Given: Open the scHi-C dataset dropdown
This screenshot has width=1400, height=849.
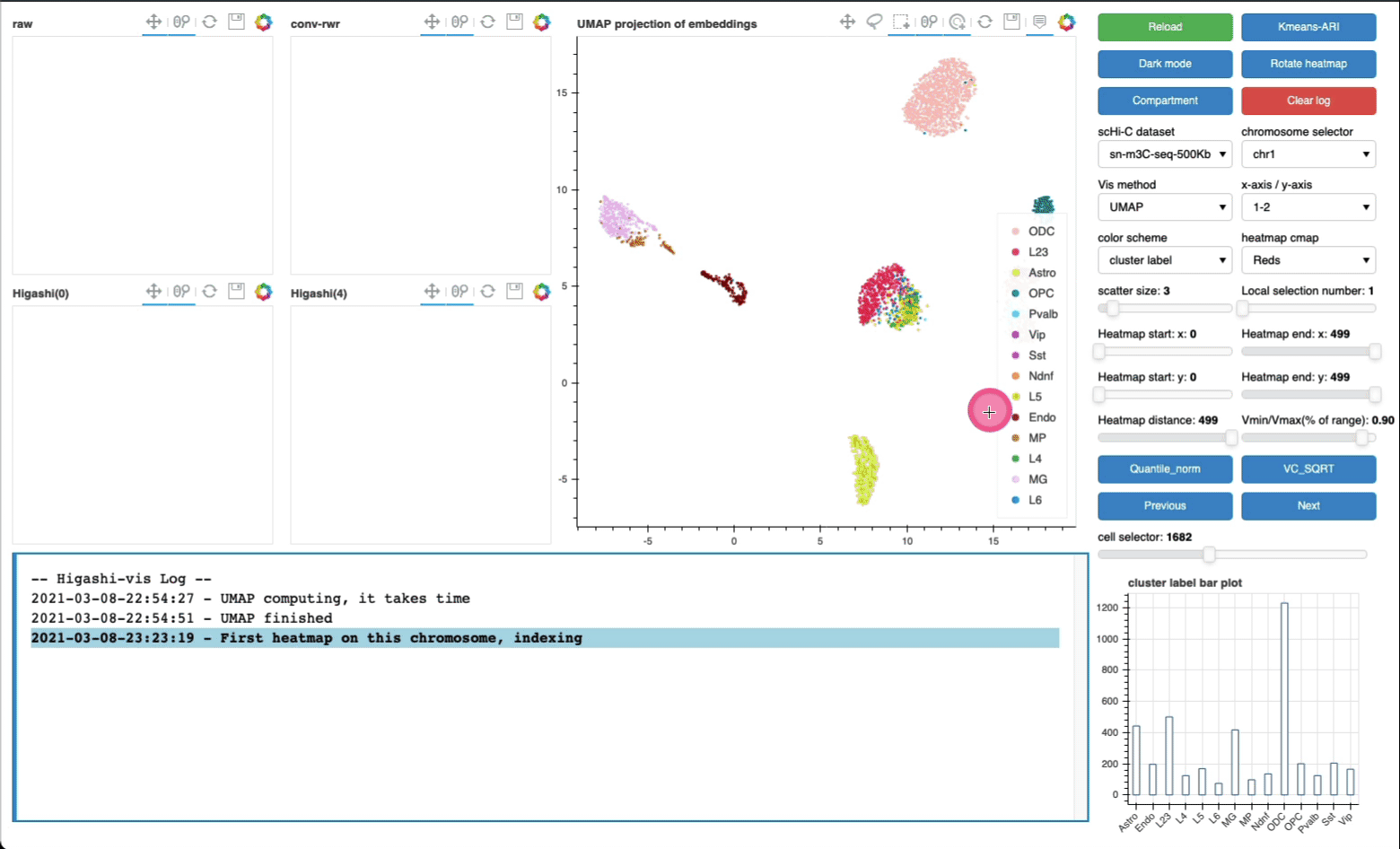Looking at the screenshot, I should point(1164,153).
